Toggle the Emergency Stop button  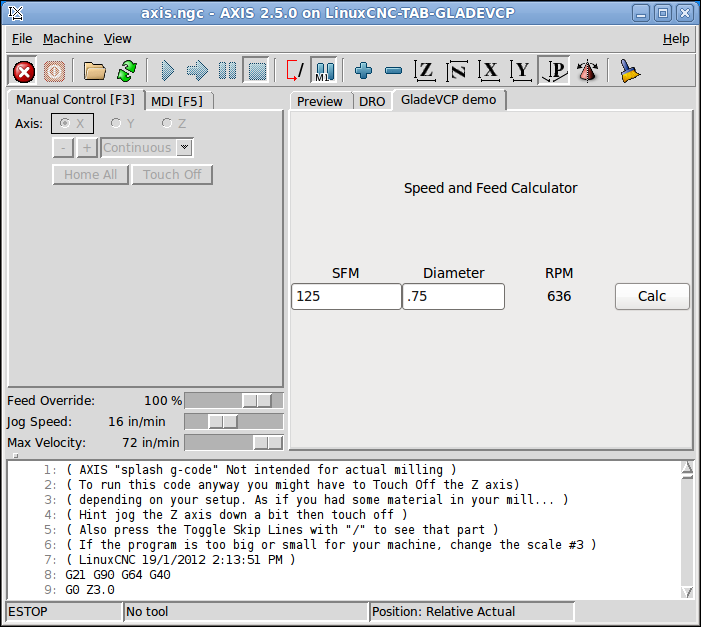point(24,71)
